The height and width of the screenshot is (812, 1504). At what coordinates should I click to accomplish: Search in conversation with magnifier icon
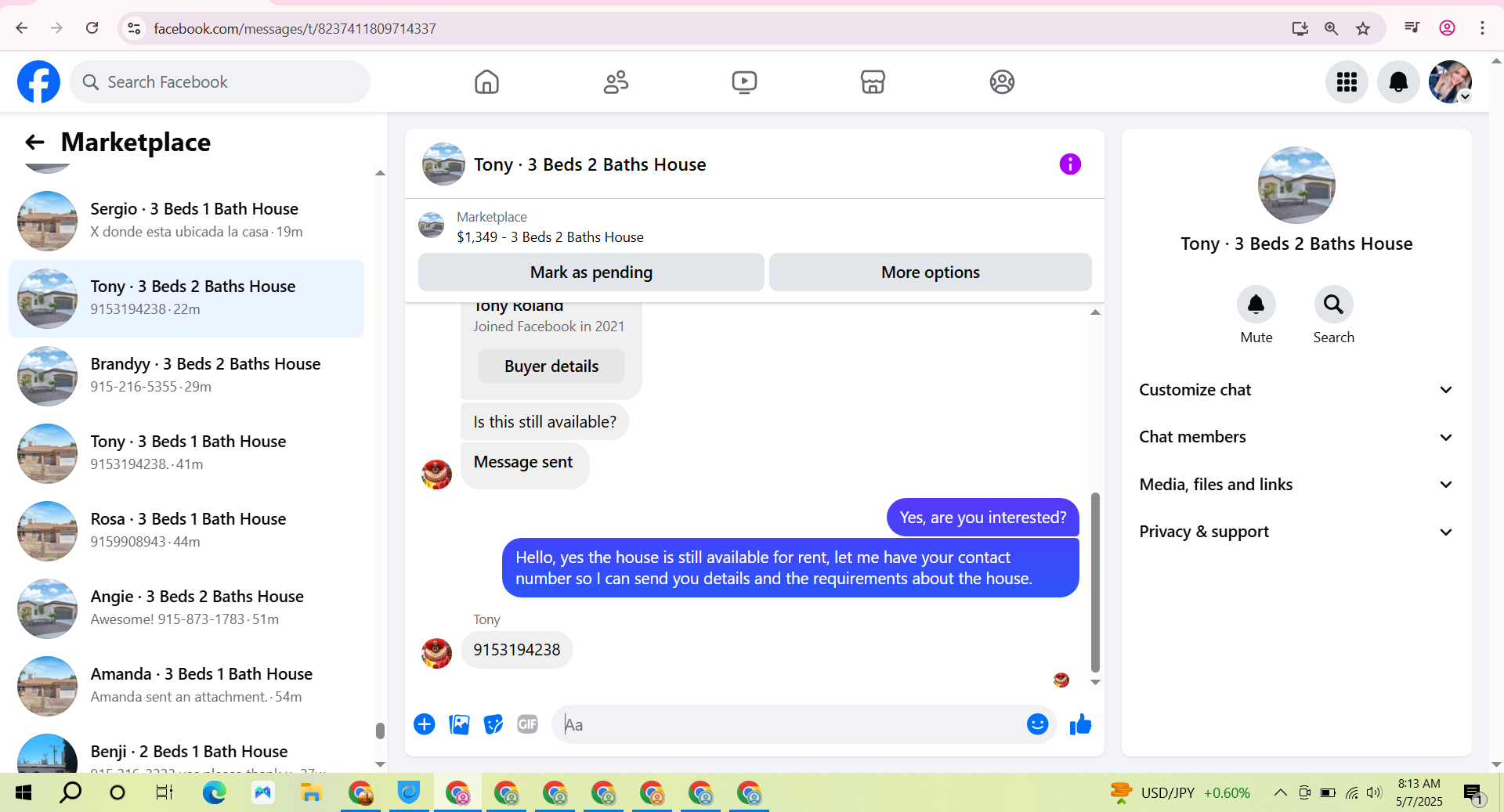(1333, 304)
